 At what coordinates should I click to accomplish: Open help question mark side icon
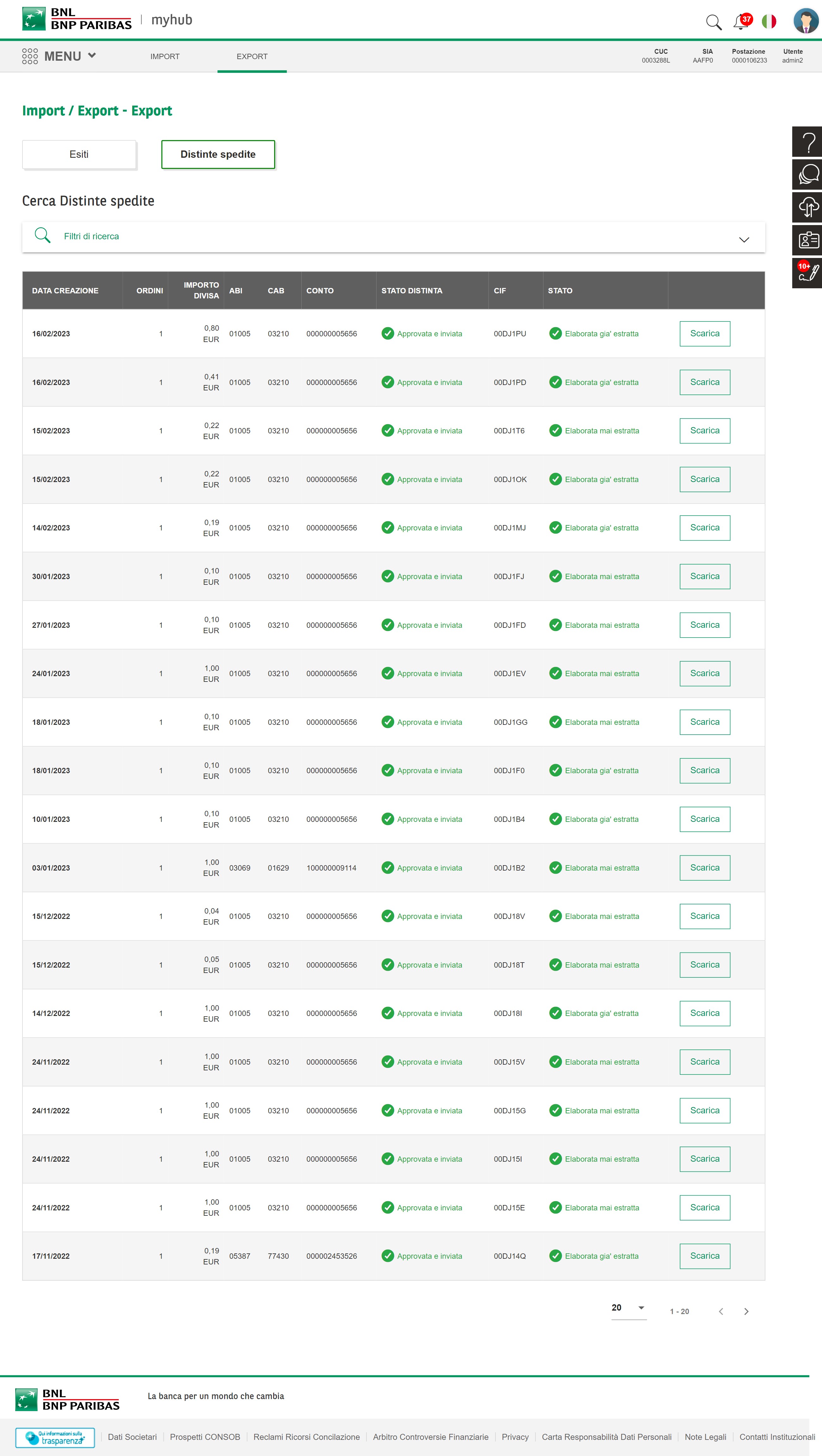coord(808,141)
